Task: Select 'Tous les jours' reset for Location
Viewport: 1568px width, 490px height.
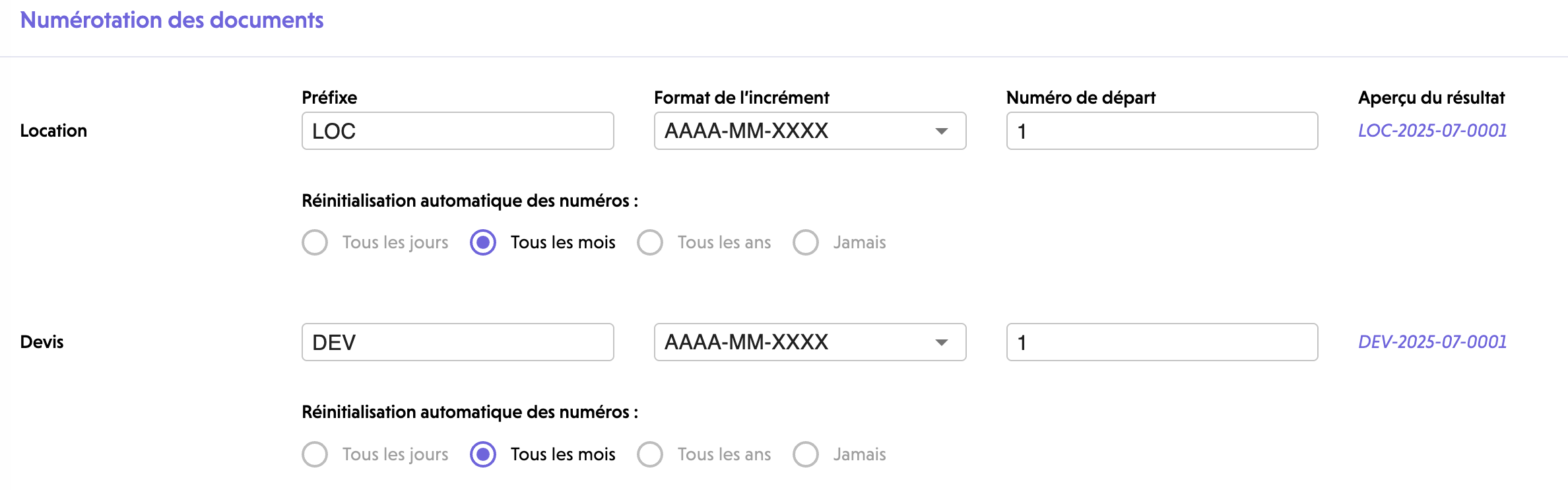Action: tap(315, 242)
